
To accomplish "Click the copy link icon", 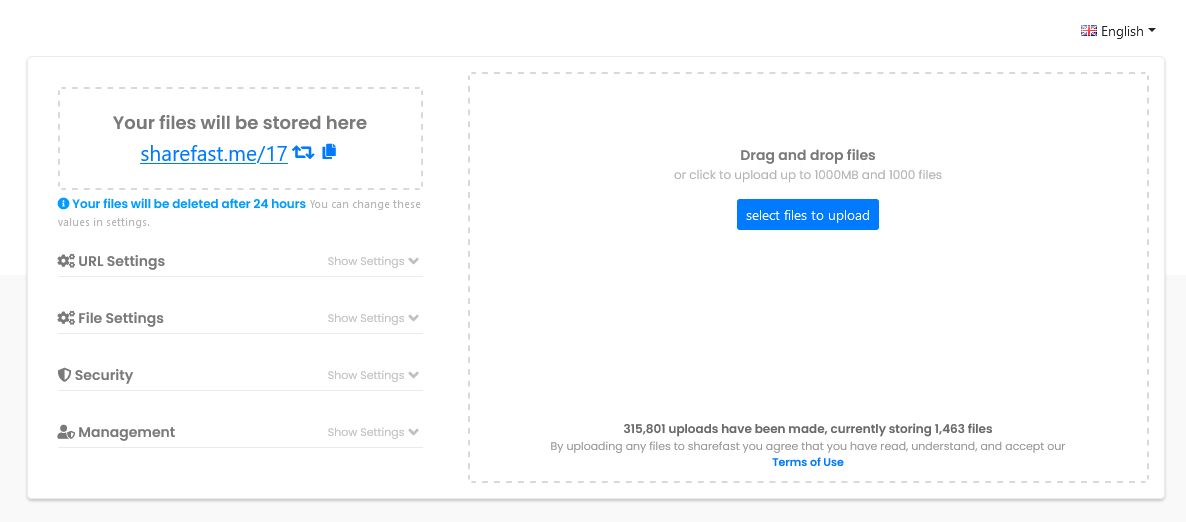I will point(329,152).
